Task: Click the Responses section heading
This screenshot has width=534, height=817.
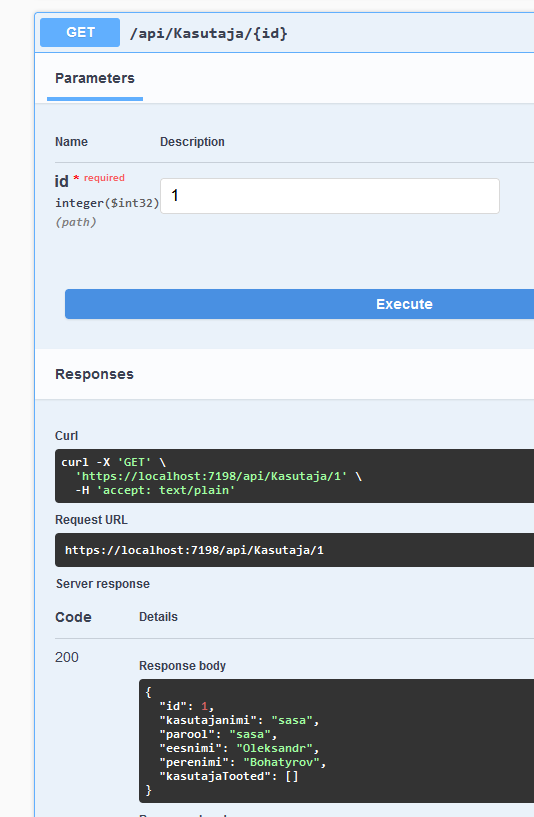Action: tap(94, 374)
